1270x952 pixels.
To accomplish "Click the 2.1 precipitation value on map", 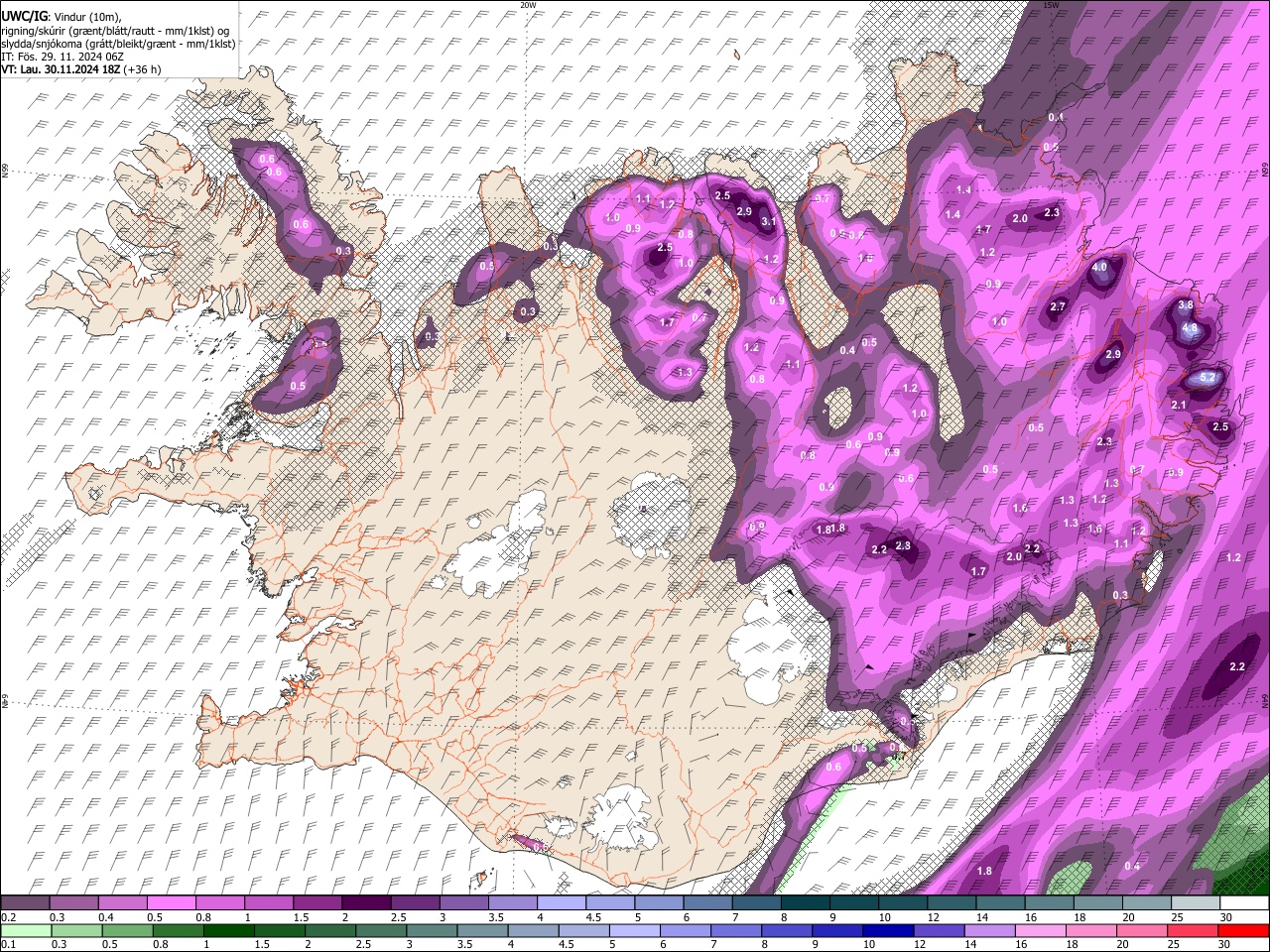I will pos(1180,406).
